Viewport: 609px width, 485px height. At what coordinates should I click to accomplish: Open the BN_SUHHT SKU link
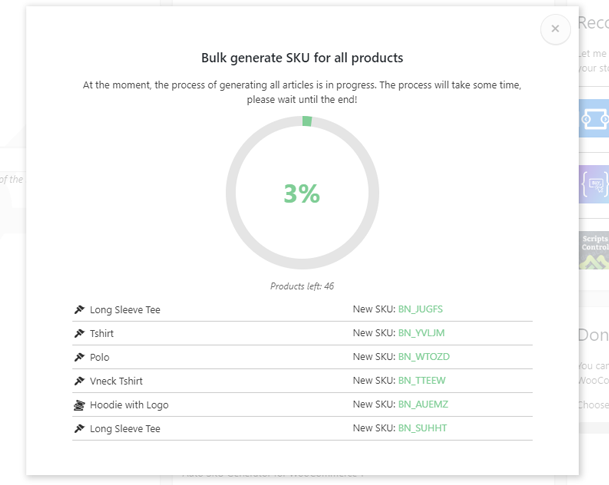422,429
